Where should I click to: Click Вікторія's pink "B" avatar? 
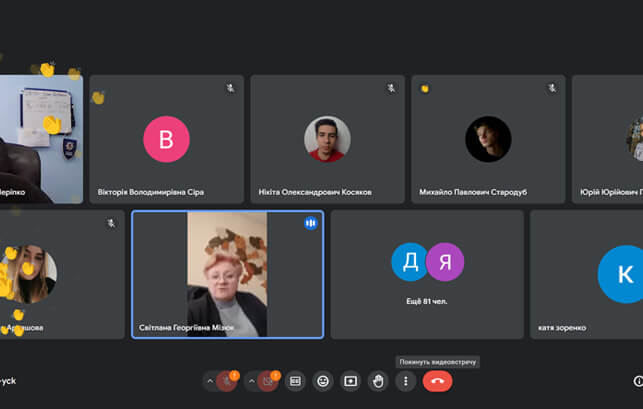tap(166, 139)
